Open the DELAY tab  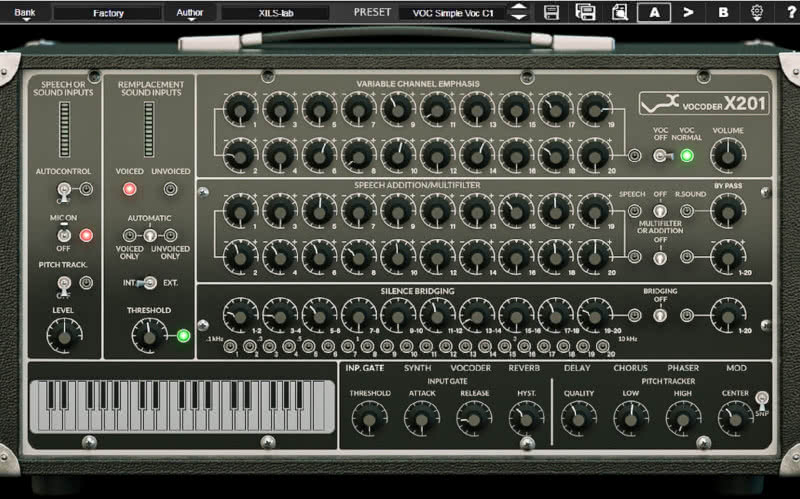[x=577, y=368]
